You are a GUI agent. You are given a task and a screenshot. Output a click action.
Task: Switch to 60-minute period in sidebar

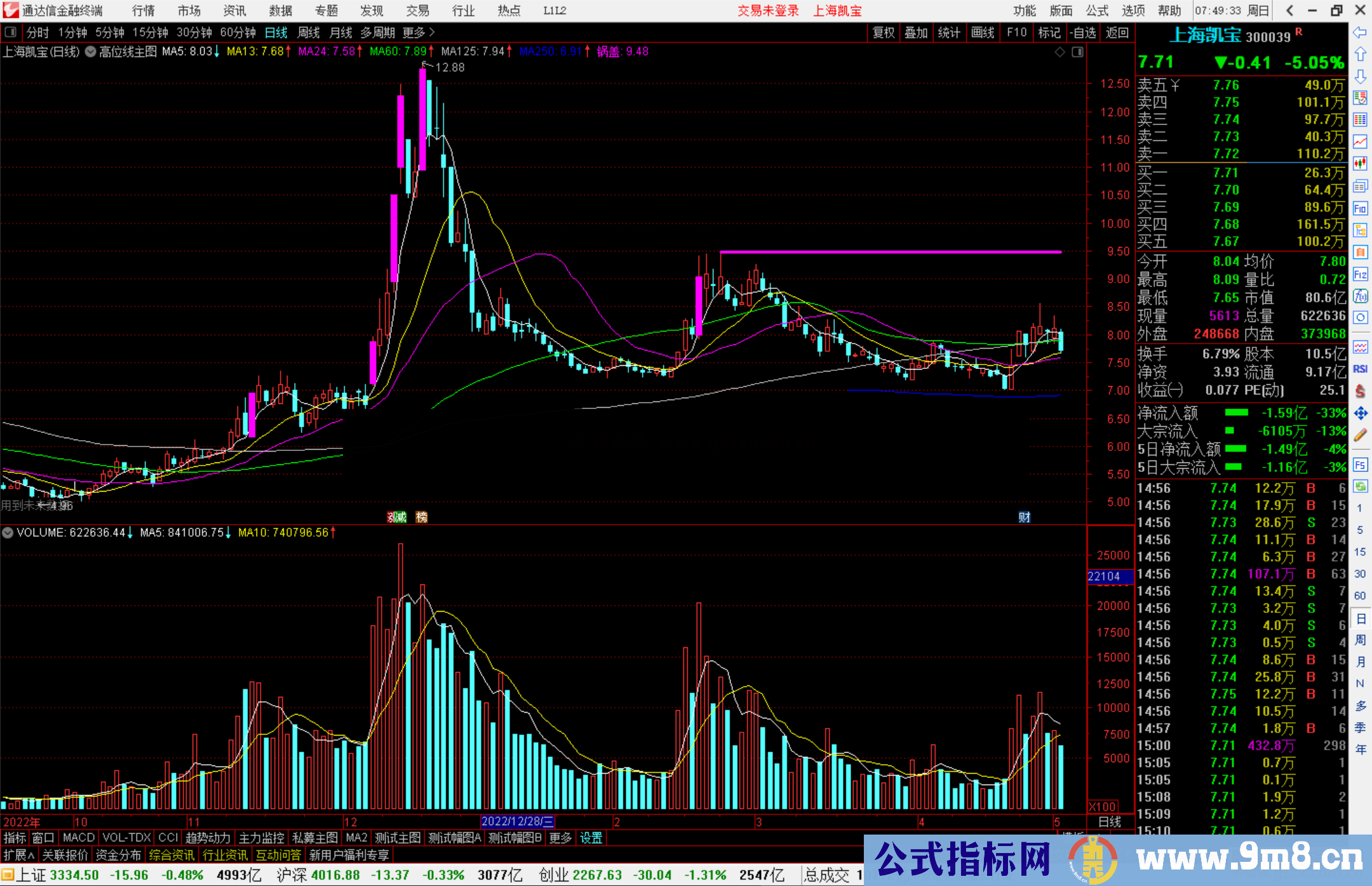coord(1360,596)
